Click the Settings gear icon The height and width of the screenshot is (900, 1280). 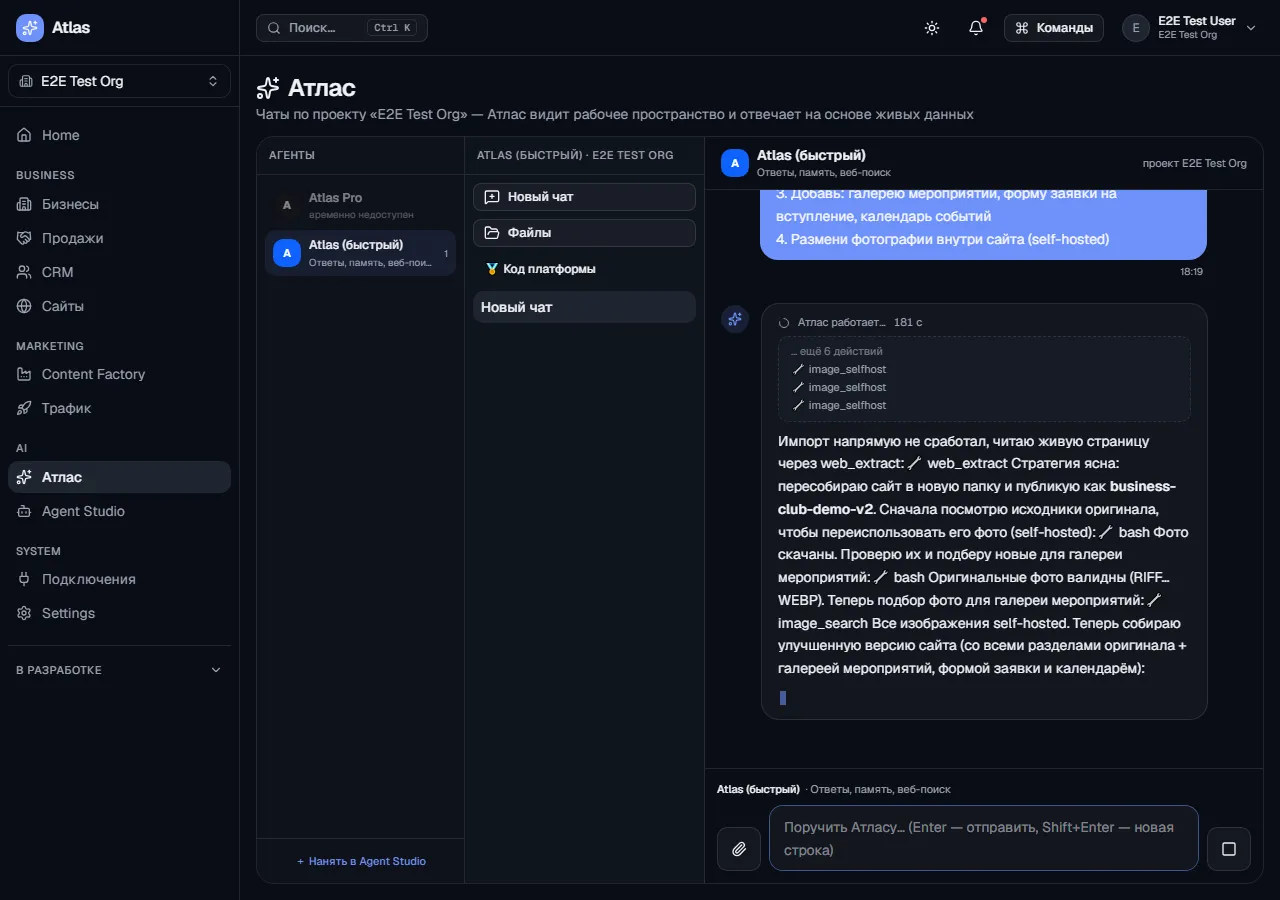point(24,613)
